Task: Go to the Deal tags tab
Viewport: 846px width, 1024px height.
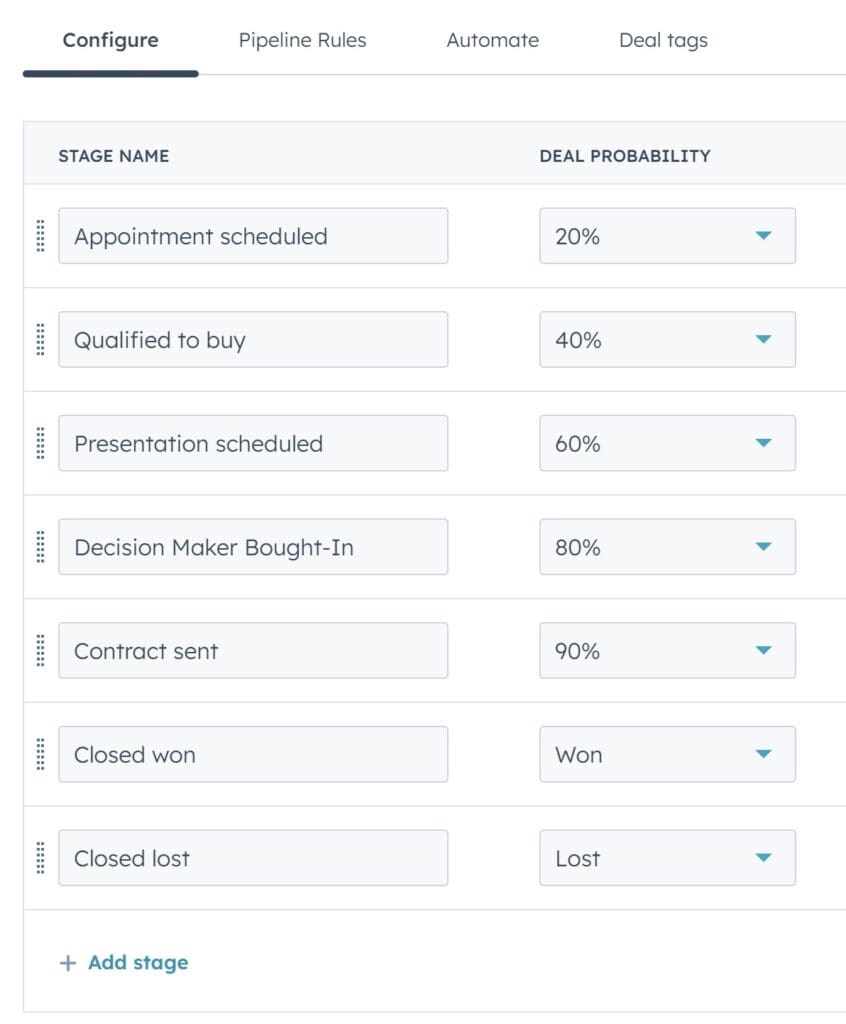Action: point(662,40)
